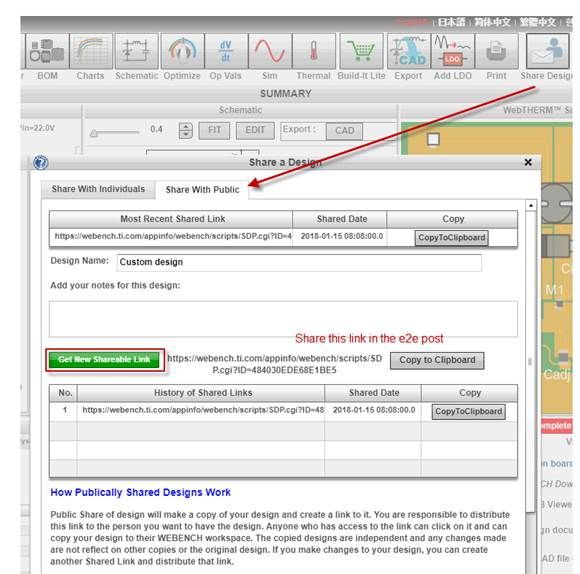The height and width of the screenshot is (574, 580).
Task: Click history row 1 shared date cell
Action: coord(374,410)
